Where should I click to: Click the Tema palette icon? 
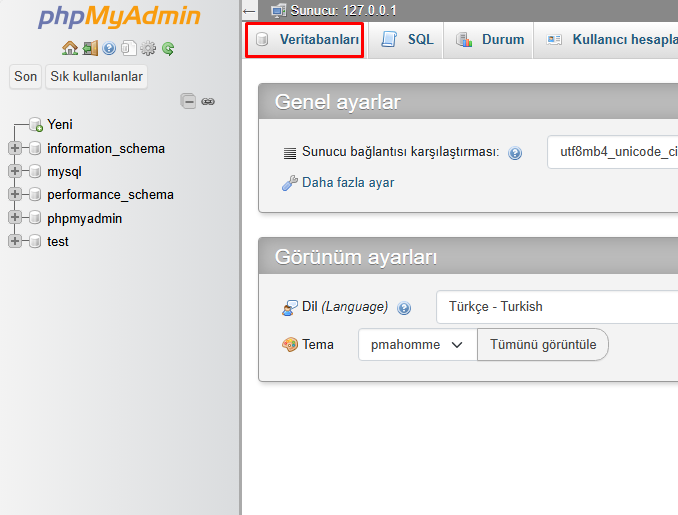290,345
